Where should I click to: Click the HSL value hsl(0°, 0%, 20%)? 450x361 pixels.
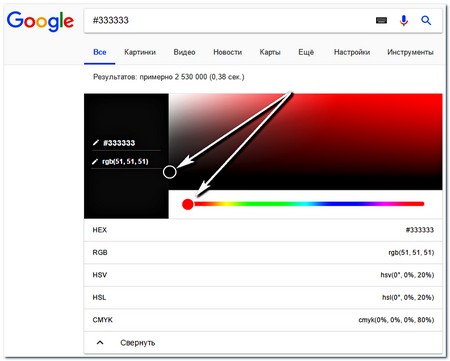click(x=408, y=297)
